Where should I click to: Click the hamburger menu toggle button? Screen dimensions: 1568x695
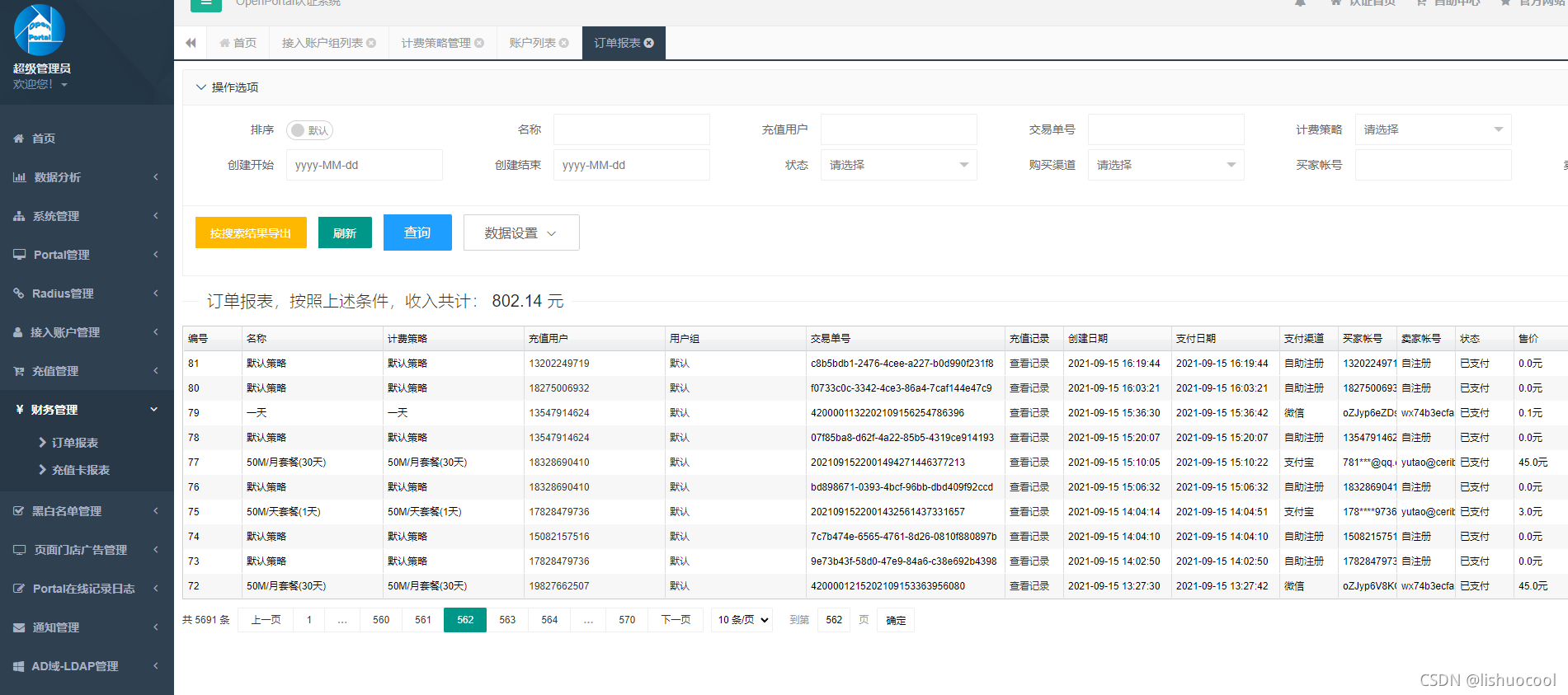206,4
